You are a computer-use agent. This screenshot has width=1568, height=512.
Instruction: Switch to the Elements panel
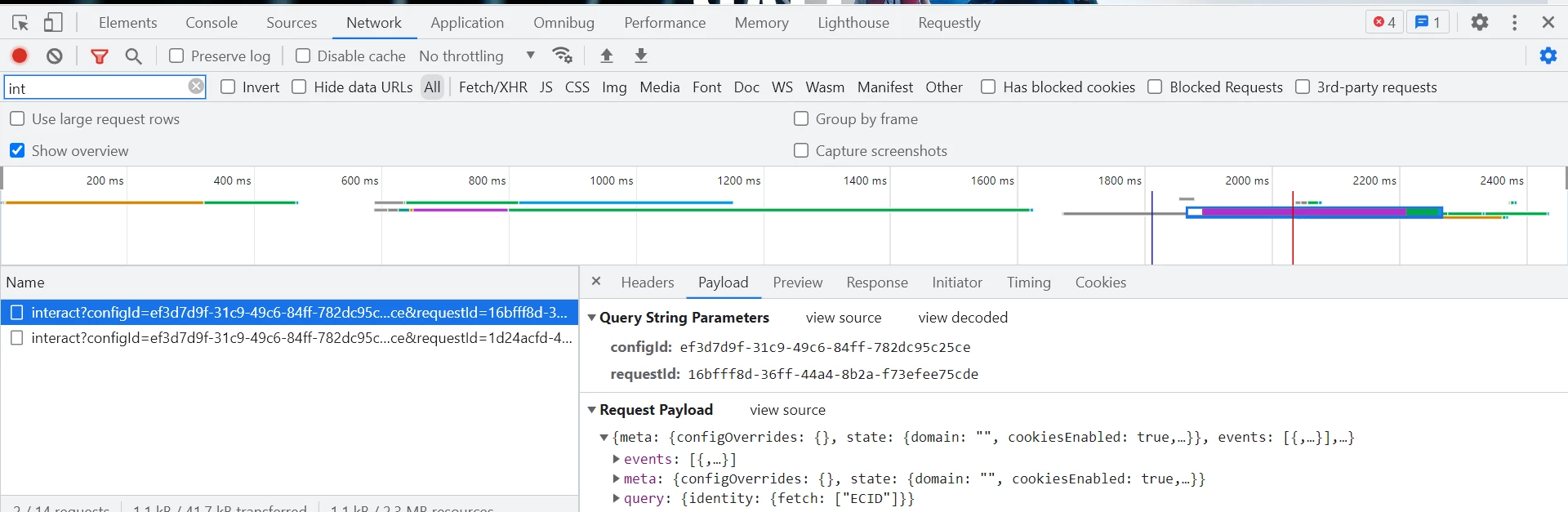[x=127, y=23]
